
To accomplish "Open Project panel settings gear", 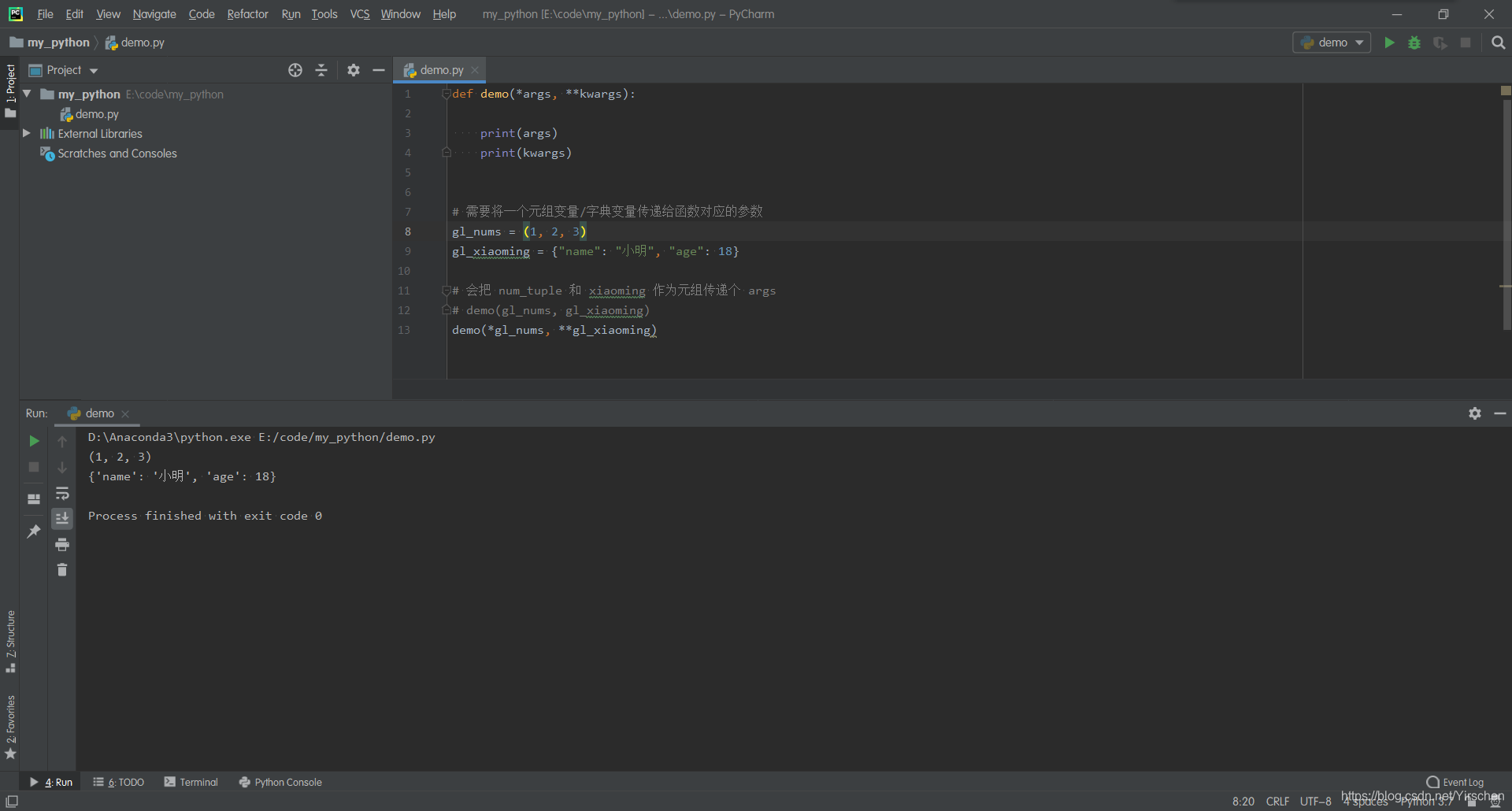I will click(354, 70).
